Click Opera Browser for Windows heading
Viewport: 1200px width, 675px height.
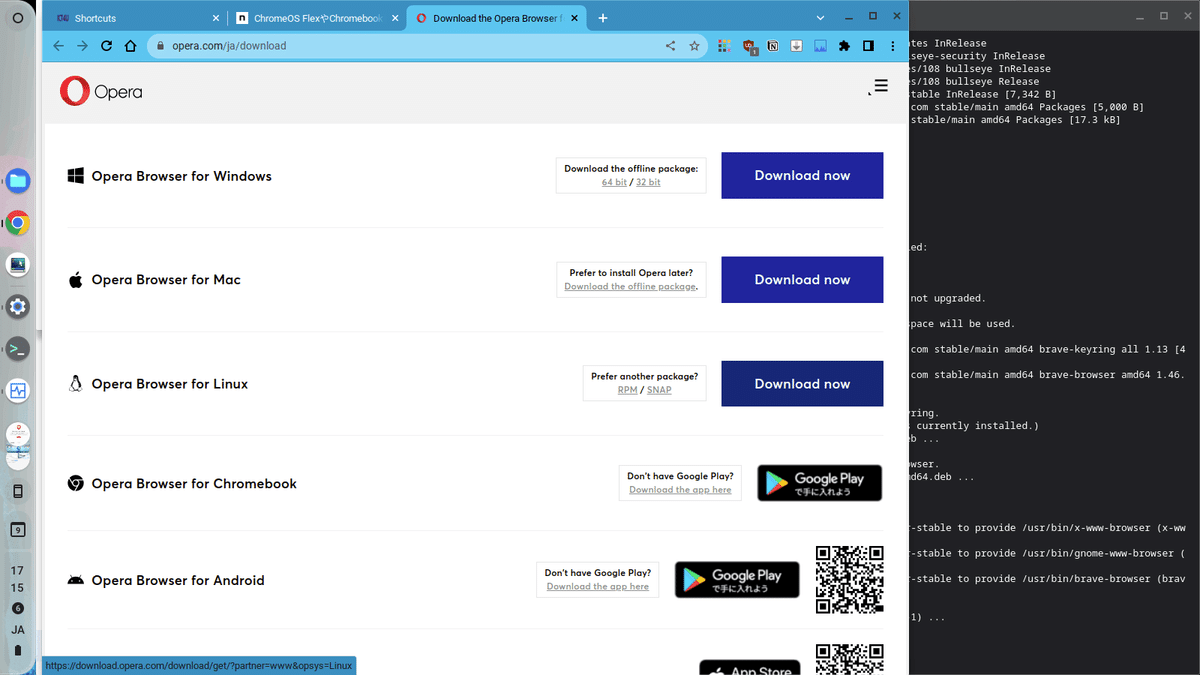[x=181, y=176]
